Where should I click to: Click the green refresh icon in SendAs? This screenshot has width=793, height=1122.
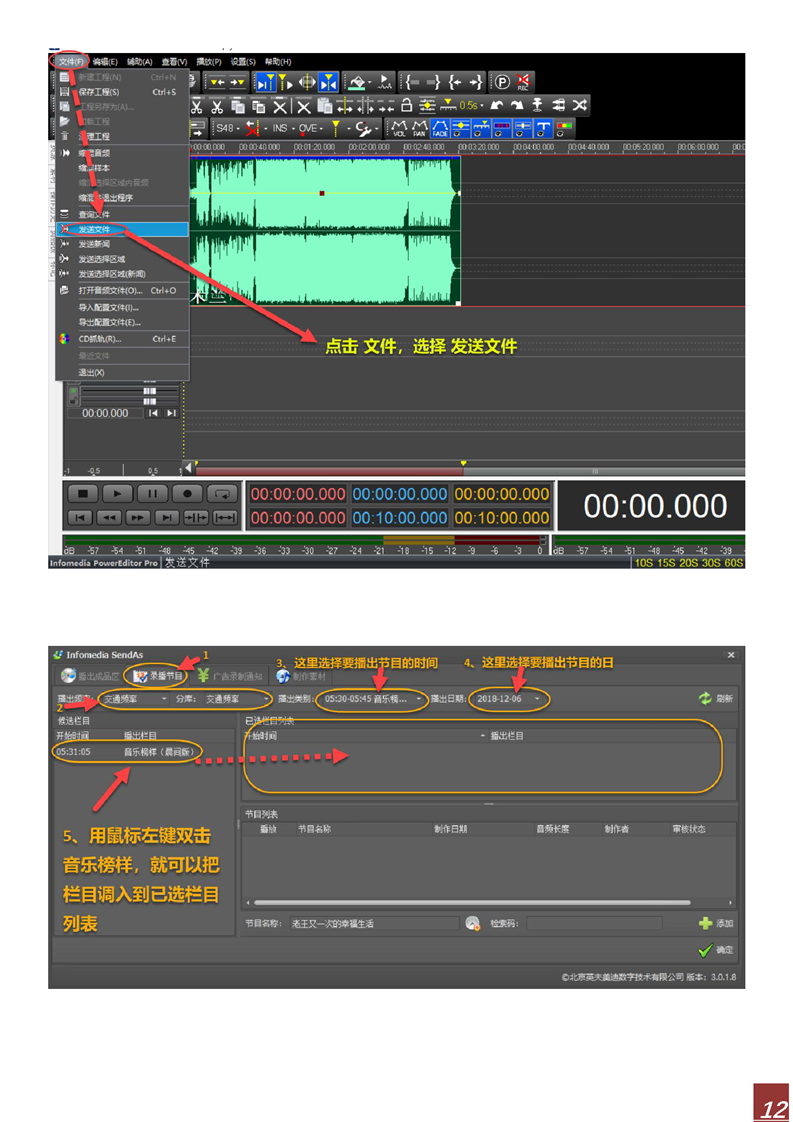705,699
